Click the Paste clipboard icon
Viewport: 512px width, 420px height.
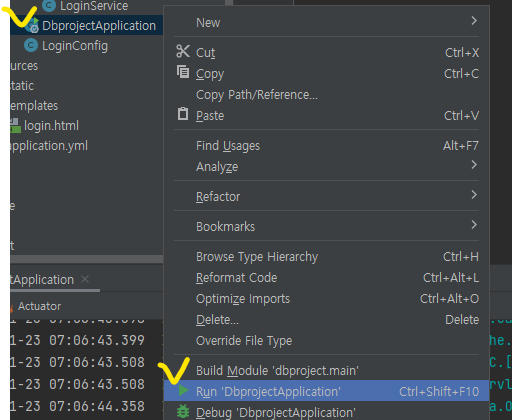pyautogui.click(x=183, y=114)
